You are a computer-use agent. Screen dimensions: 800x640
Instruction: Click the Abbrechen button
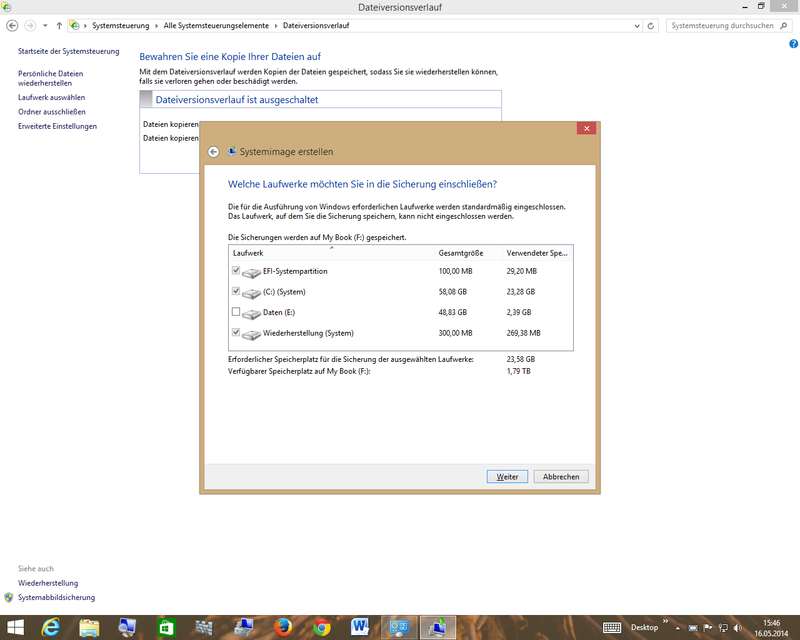click(561, 477)
